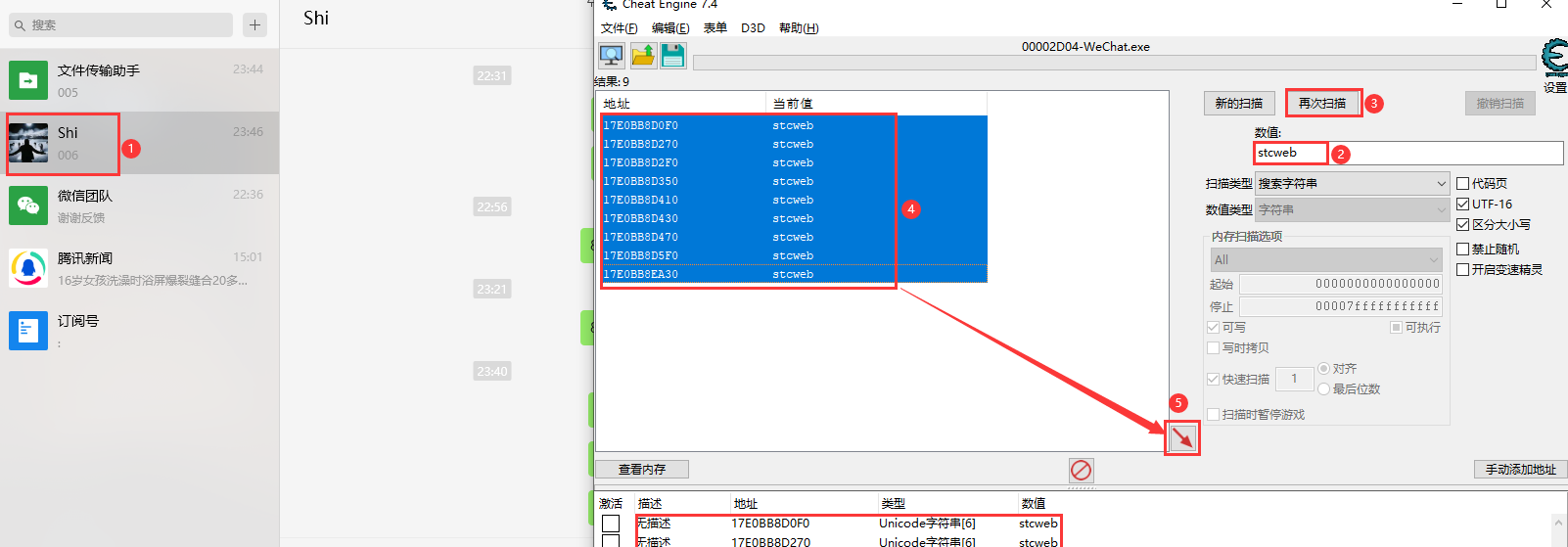The width and height of the screenshot is (1568, 547).
Task: Click the fast scan alignment value field
Action: [x=1294, y=379]
